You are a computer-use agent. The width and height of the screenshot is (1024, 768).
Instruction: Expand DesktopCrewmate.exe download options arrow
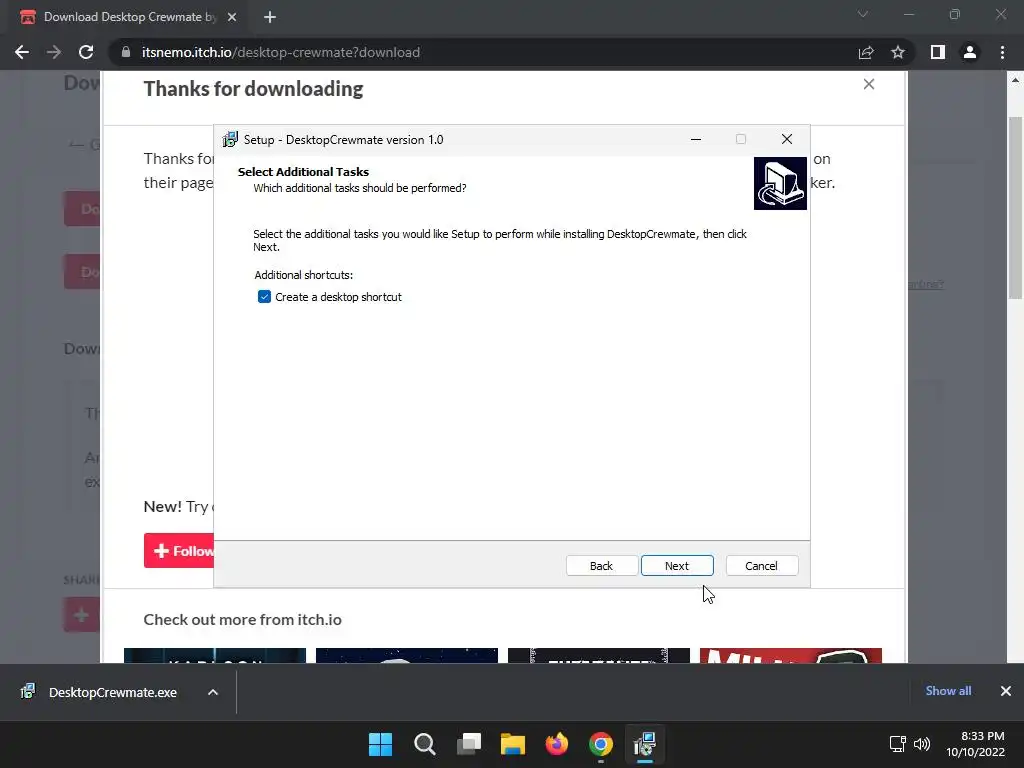tap(213, 692)
